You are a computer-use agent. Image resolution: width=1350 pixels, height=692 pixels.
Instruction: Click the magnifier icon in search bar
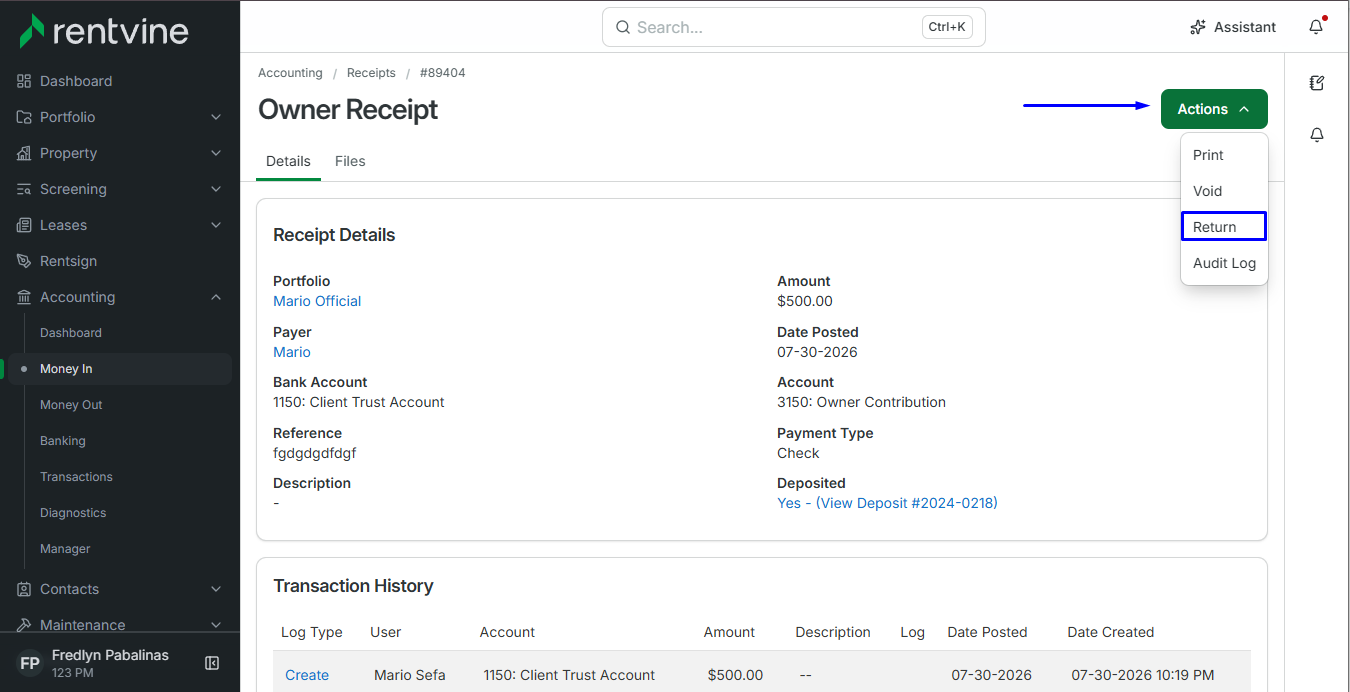[x=623, y=27]
